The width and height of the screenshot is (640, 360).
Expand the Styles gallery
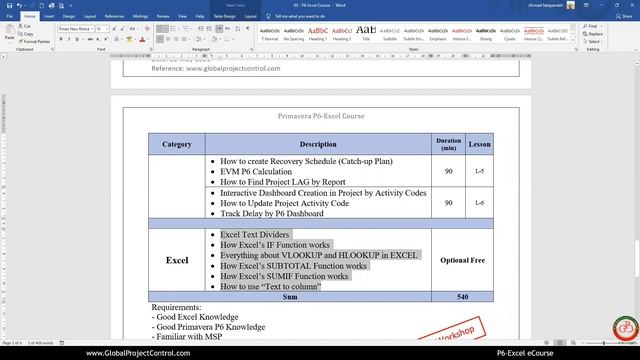573,40
